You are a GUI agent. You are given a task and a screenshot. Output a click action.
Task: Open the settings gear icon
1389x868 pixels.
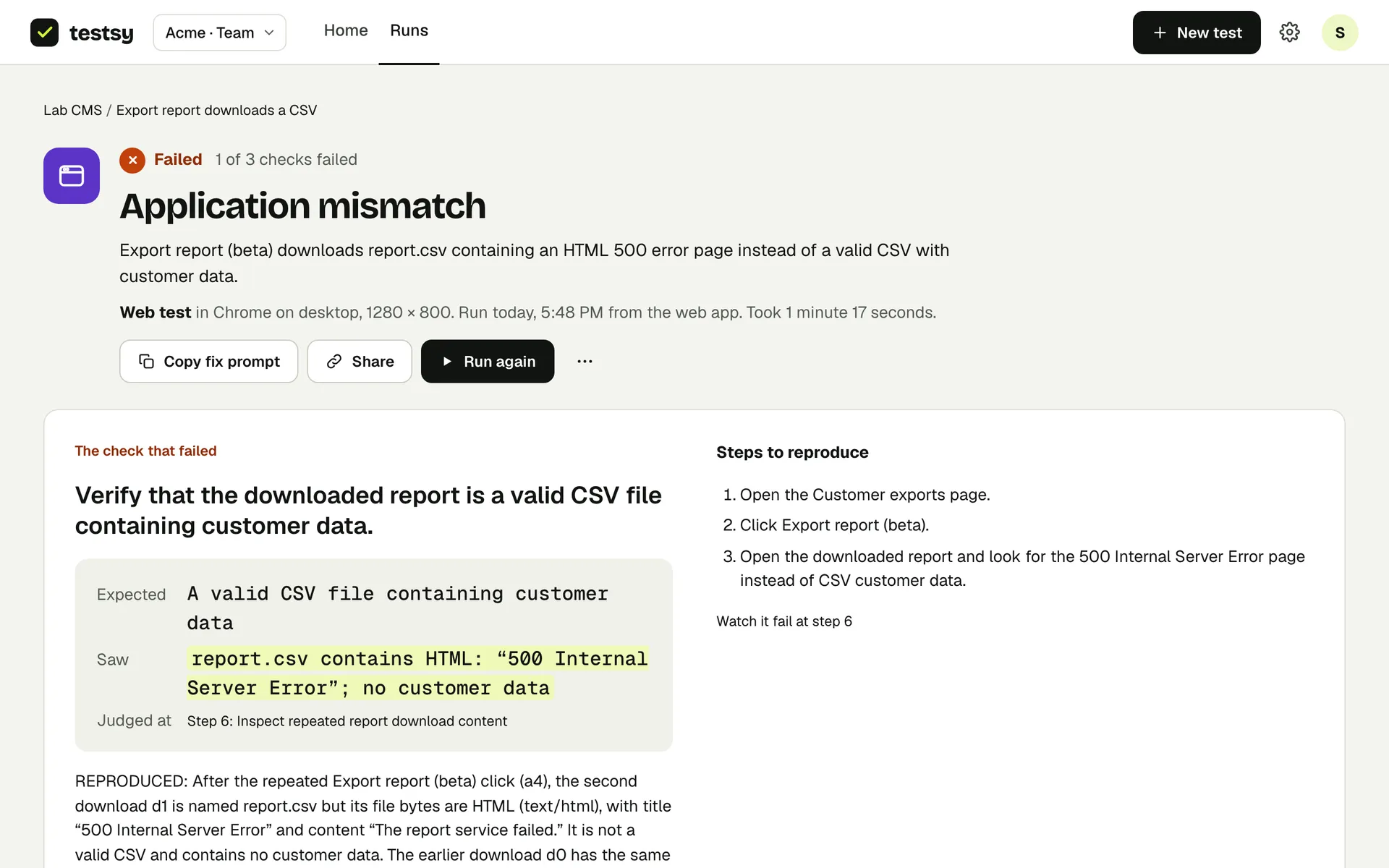click(x=1289, y=33)
